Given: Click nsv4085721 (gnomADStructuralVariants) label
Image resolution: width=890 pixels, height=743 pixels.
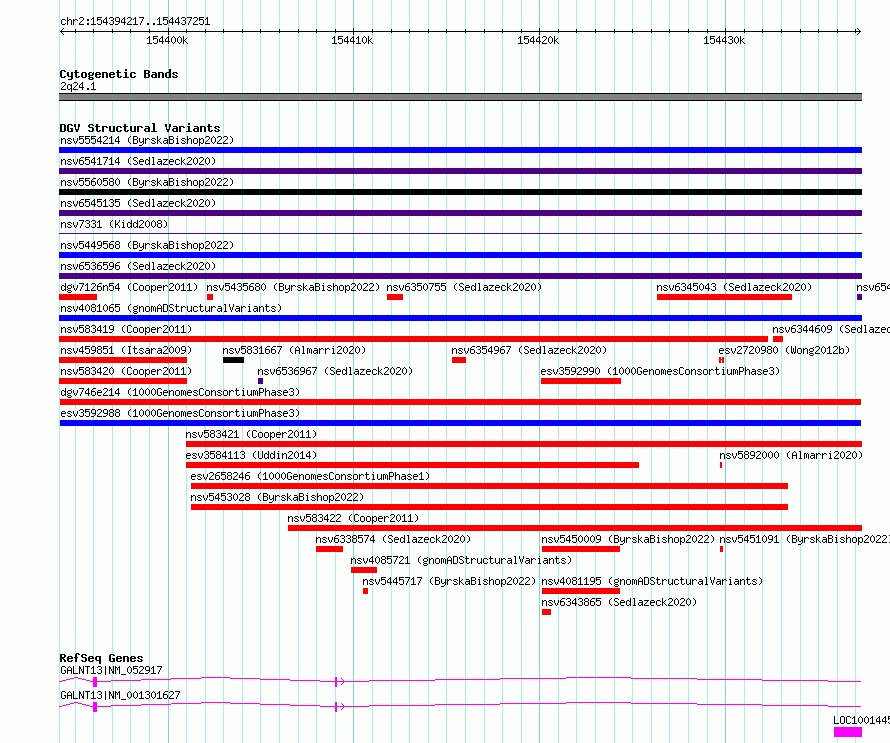Looking at the screenshot, I should click(461, 560).
